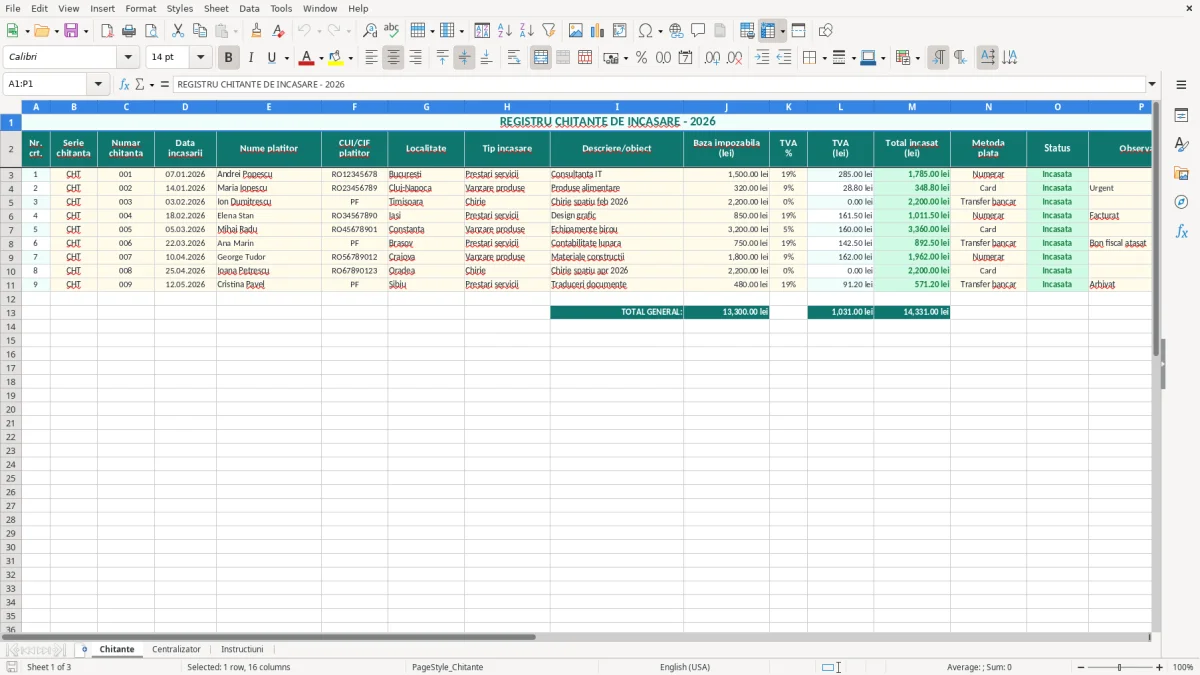Open sidebar Gallery panel
The height and width of the screenshot is (675, 1200).
tap(1181, 174)
